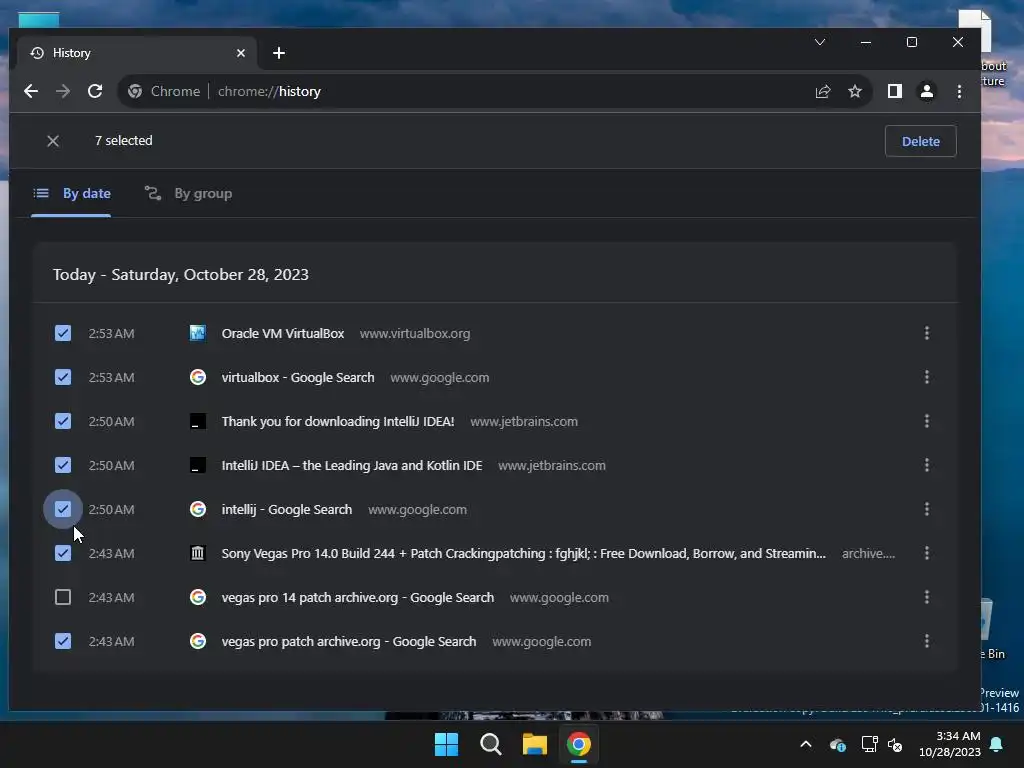The height and width of the screenshot is (768, 1024).
Task: Click the muted volume tray icon
Action: pyautogui.click(x=895, y=744)
